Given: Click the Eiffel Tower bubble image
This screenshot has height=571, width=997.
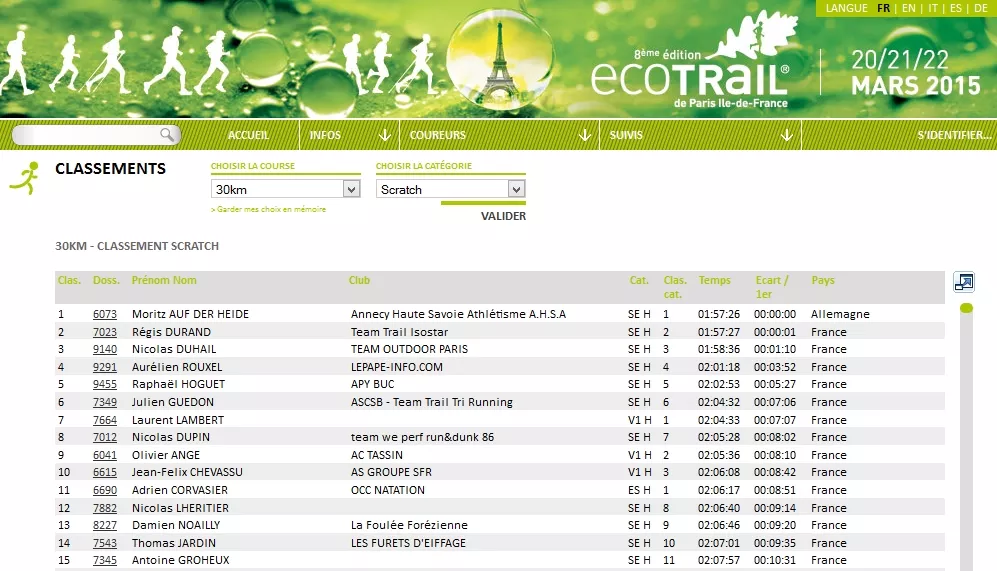Looking at the screenshot, I should click(x=500, y=59).
